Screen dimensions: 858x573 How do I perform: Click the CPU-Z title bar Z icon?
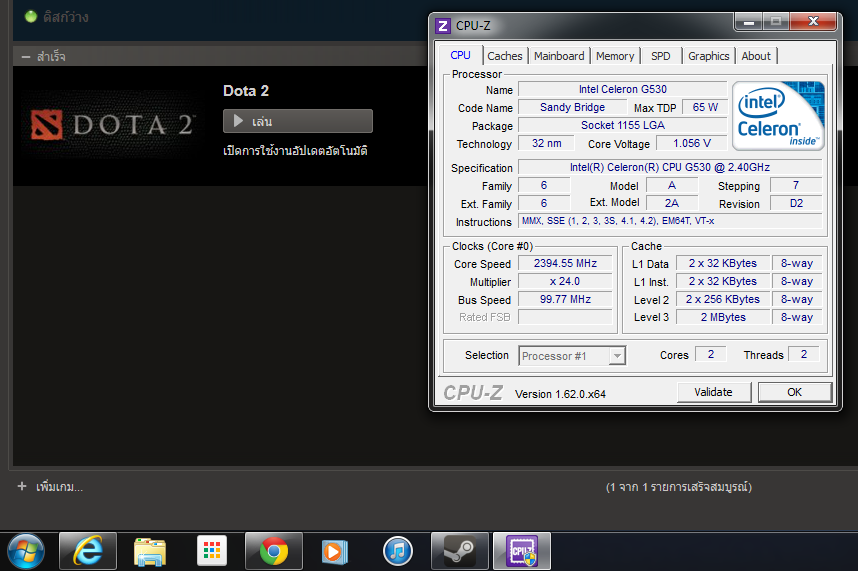point(443,26)
